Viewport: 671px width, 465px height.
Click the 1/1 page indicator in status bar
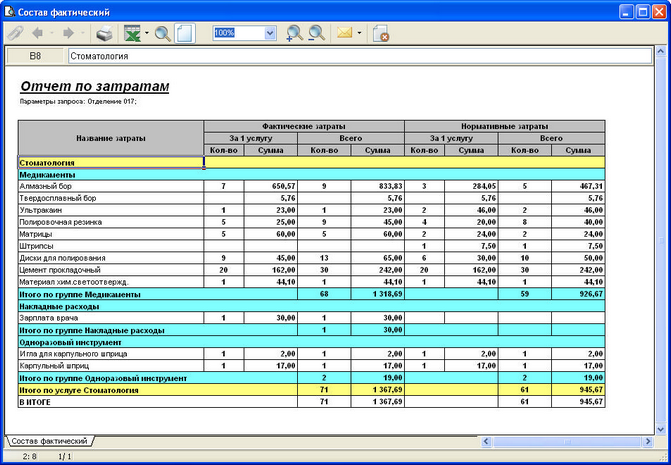[65, 456]
